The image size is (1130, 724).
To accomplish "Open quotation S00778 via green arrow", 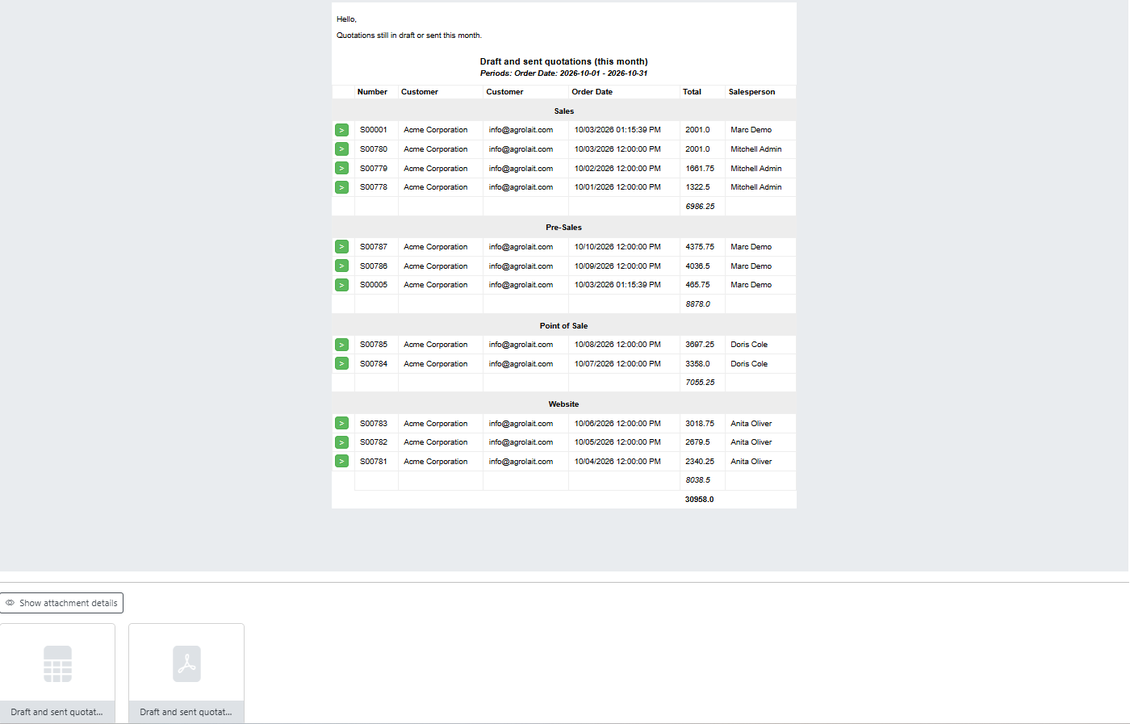I will [x=342, y=187].
